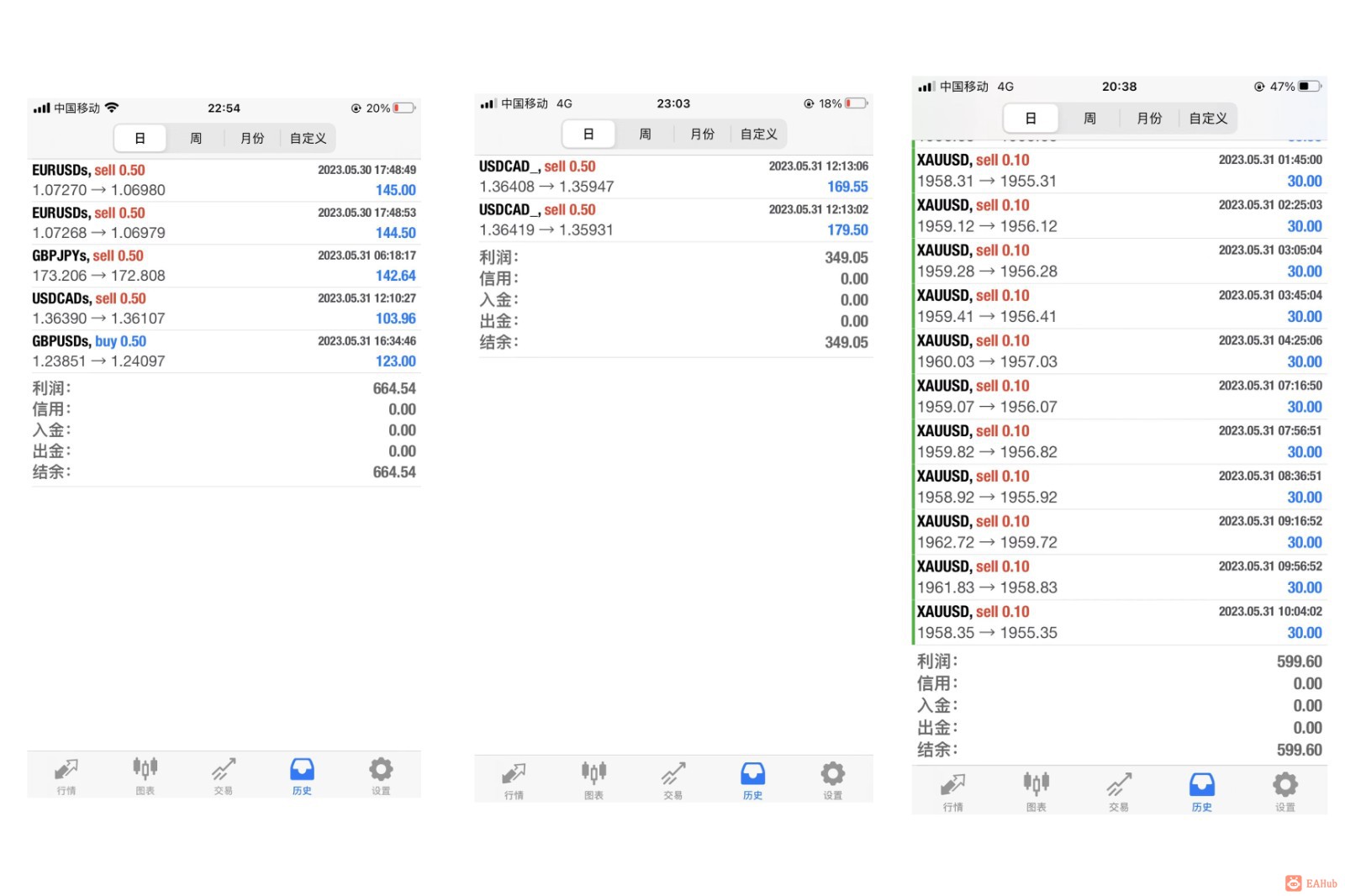Viewport: 1345px width, 896px height.
Task: Select the 自定义 custom period tab
Action: 307,138
